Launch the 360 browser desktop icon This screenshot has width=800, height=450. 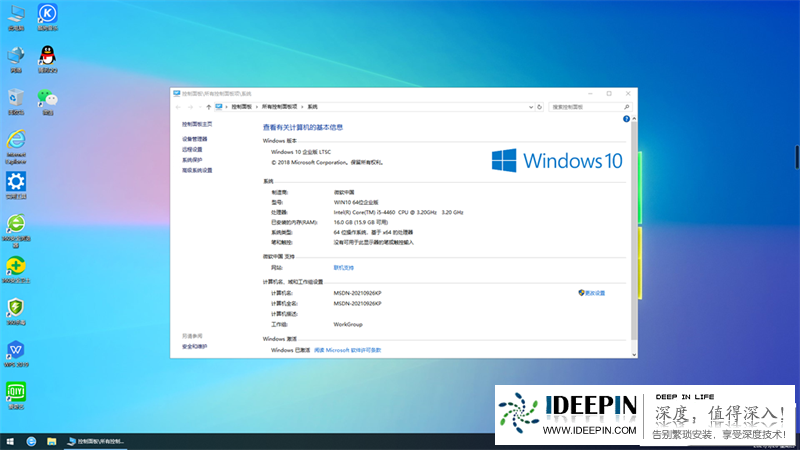16,231
